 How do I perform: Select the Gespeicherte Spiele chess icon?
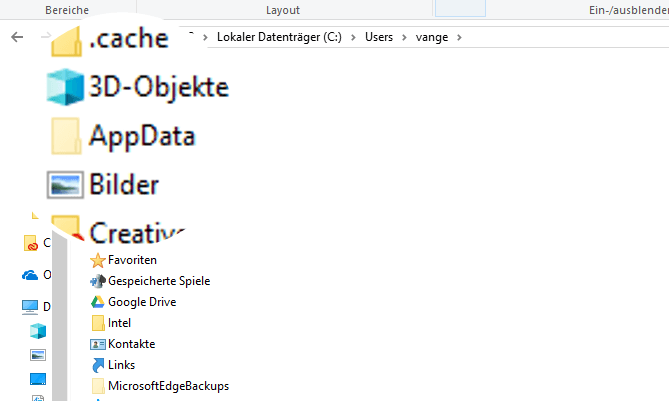(98, 281)
